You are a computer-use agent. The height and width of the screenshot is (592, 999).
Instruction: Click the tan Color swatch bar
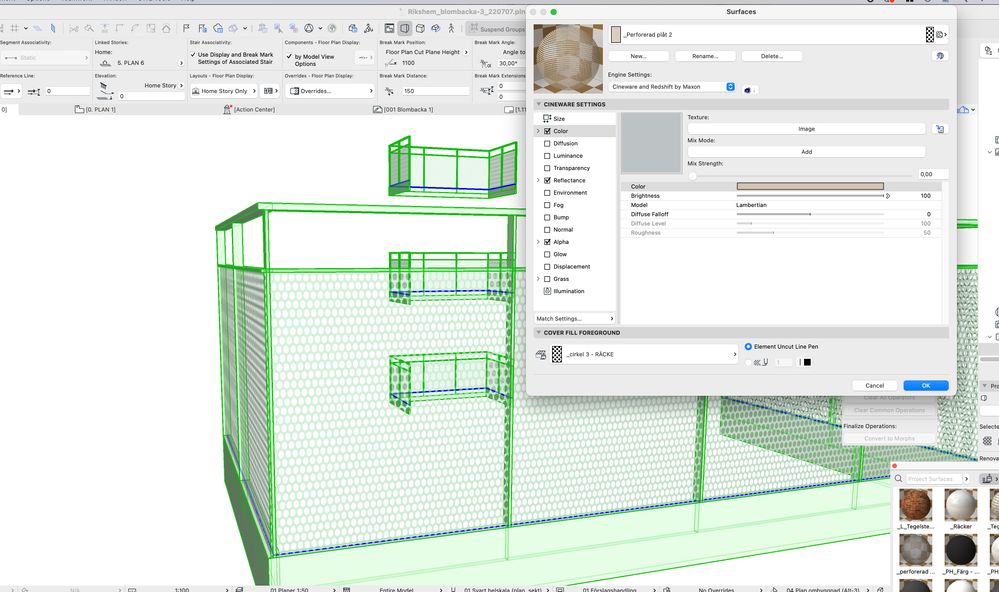pos(810,186)
